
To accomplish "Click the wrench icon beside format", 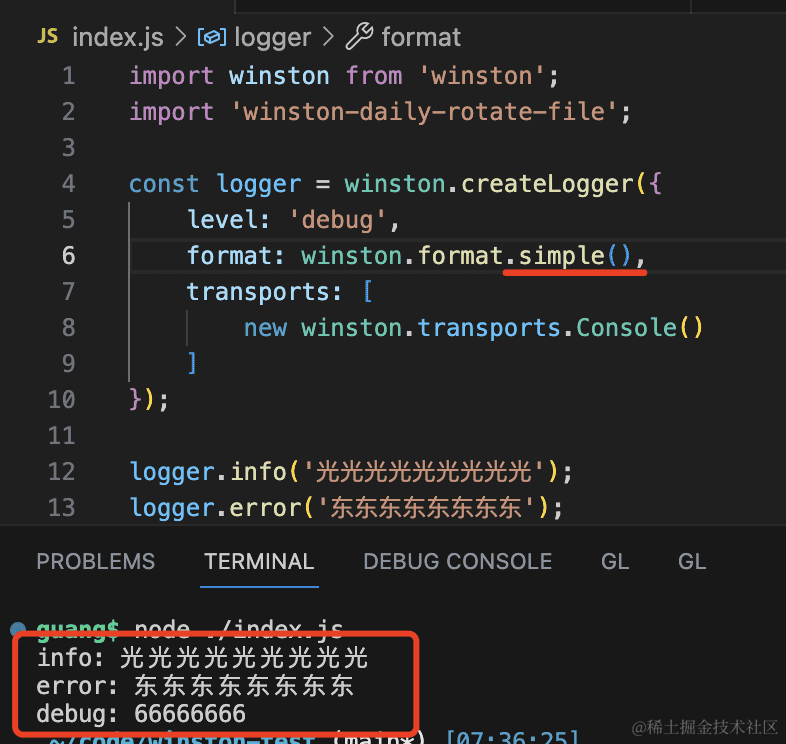I will (358, 38).
